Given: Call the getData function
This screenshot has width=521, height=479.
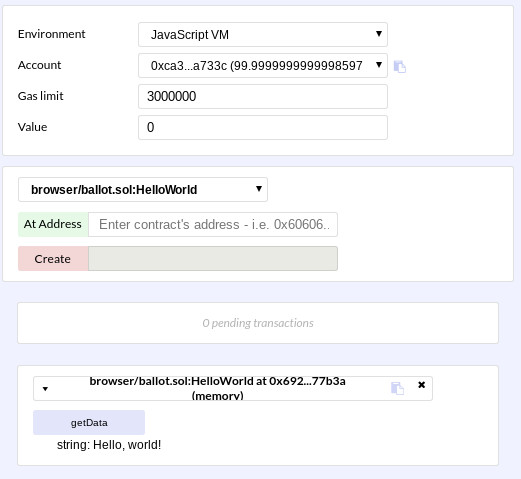Looking at the screenshot, I should (x=89, y=422).
